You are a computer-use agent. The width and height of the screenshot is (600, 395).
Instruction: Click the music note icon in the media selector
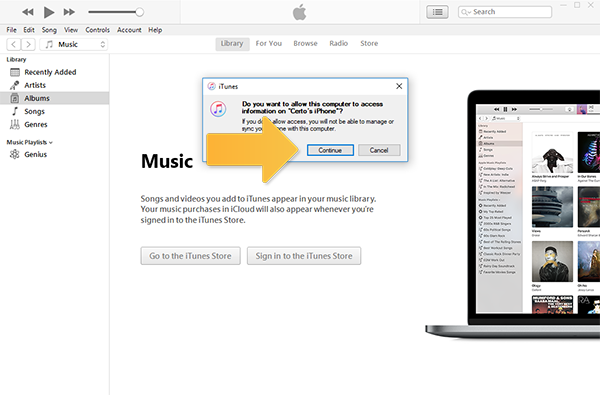pyautogui.click(x=49, y=44)
